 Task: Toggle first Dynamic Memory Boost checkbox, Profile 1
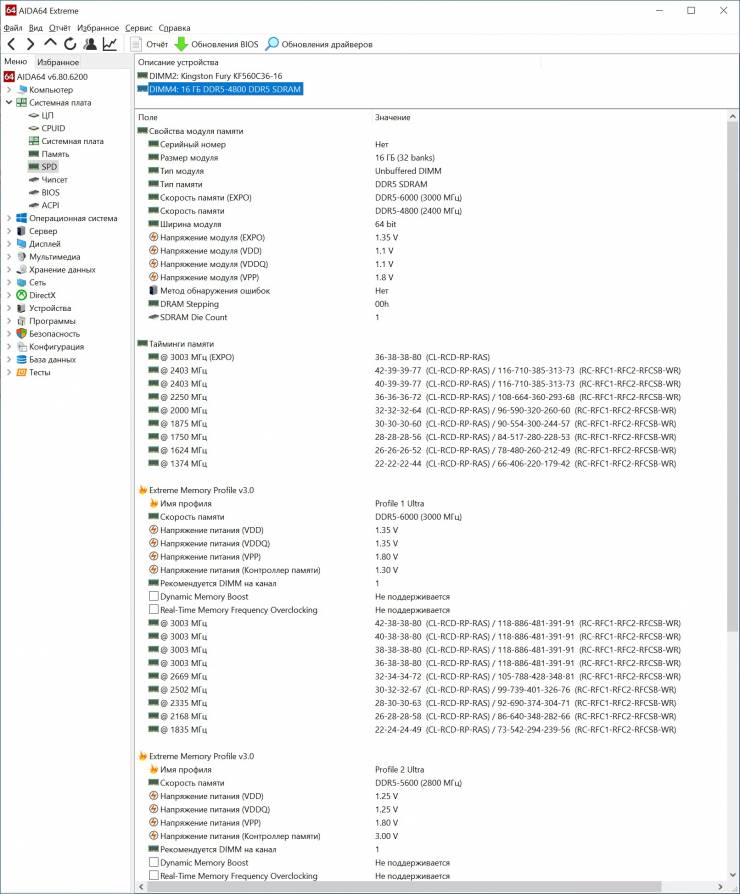pyautogui.click(x=153, y=596)
